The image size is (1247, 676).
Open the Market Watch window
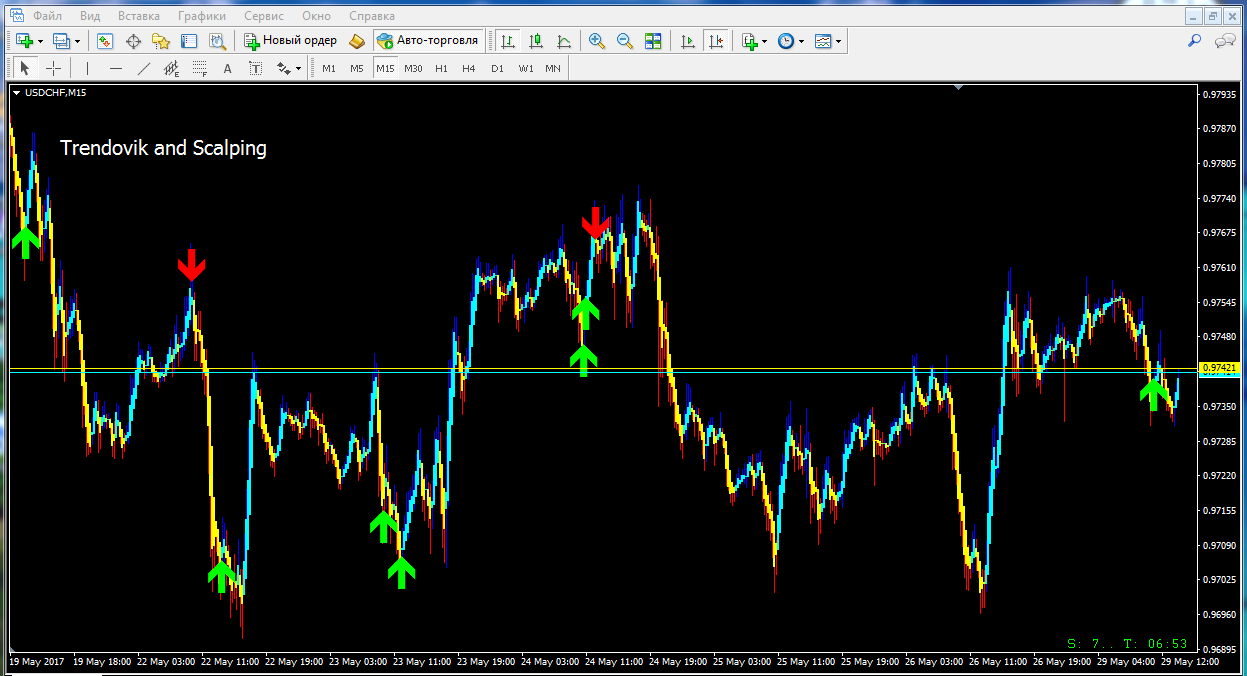pos(105,41)
